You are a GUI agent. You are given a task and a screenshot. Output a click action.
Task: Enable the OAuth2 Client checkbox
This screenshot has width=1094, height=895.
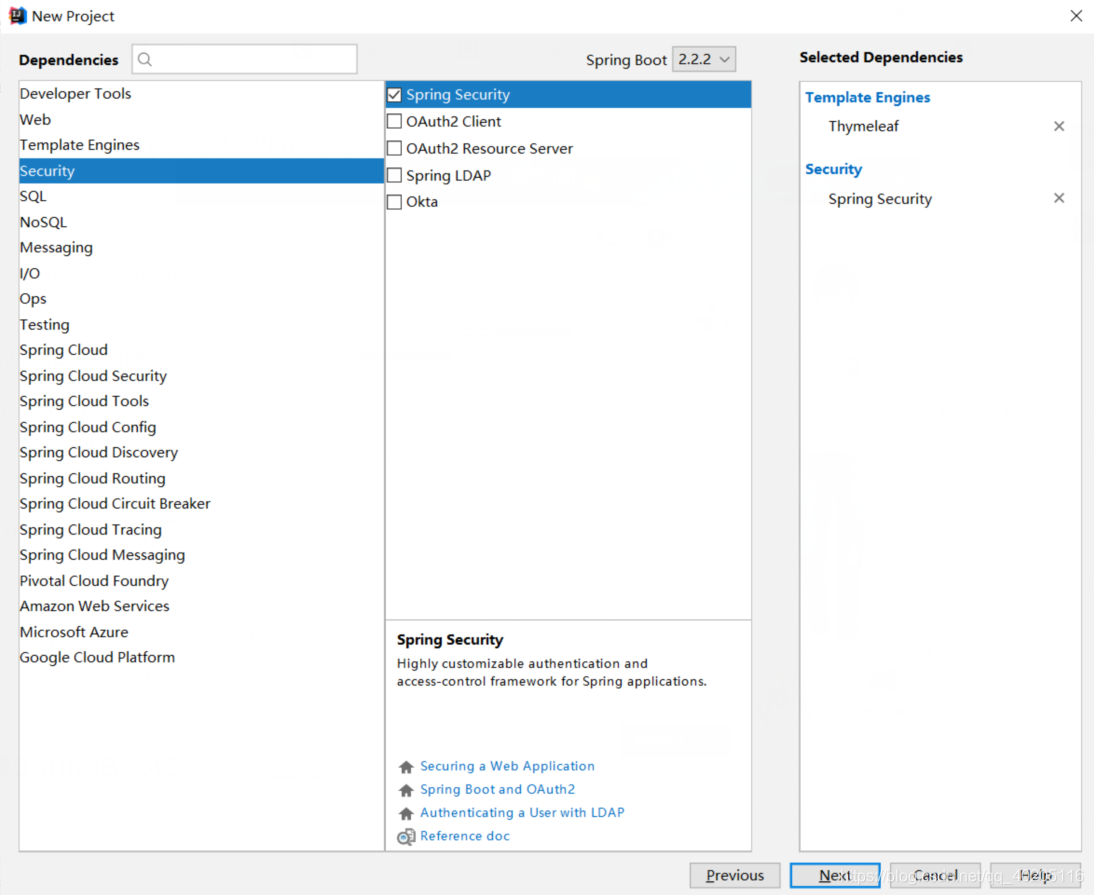point(394,121)
